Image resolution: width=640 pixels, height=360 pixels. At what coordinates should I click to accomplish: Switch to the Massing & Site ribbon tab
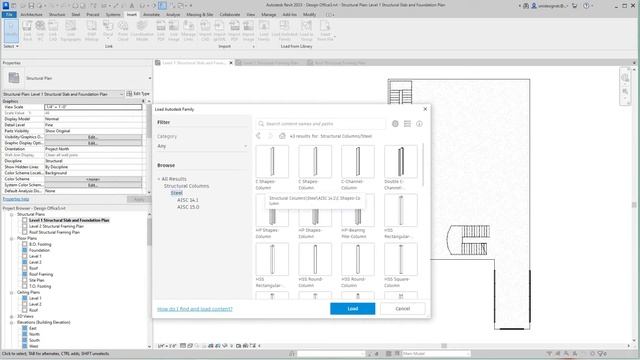200,14
